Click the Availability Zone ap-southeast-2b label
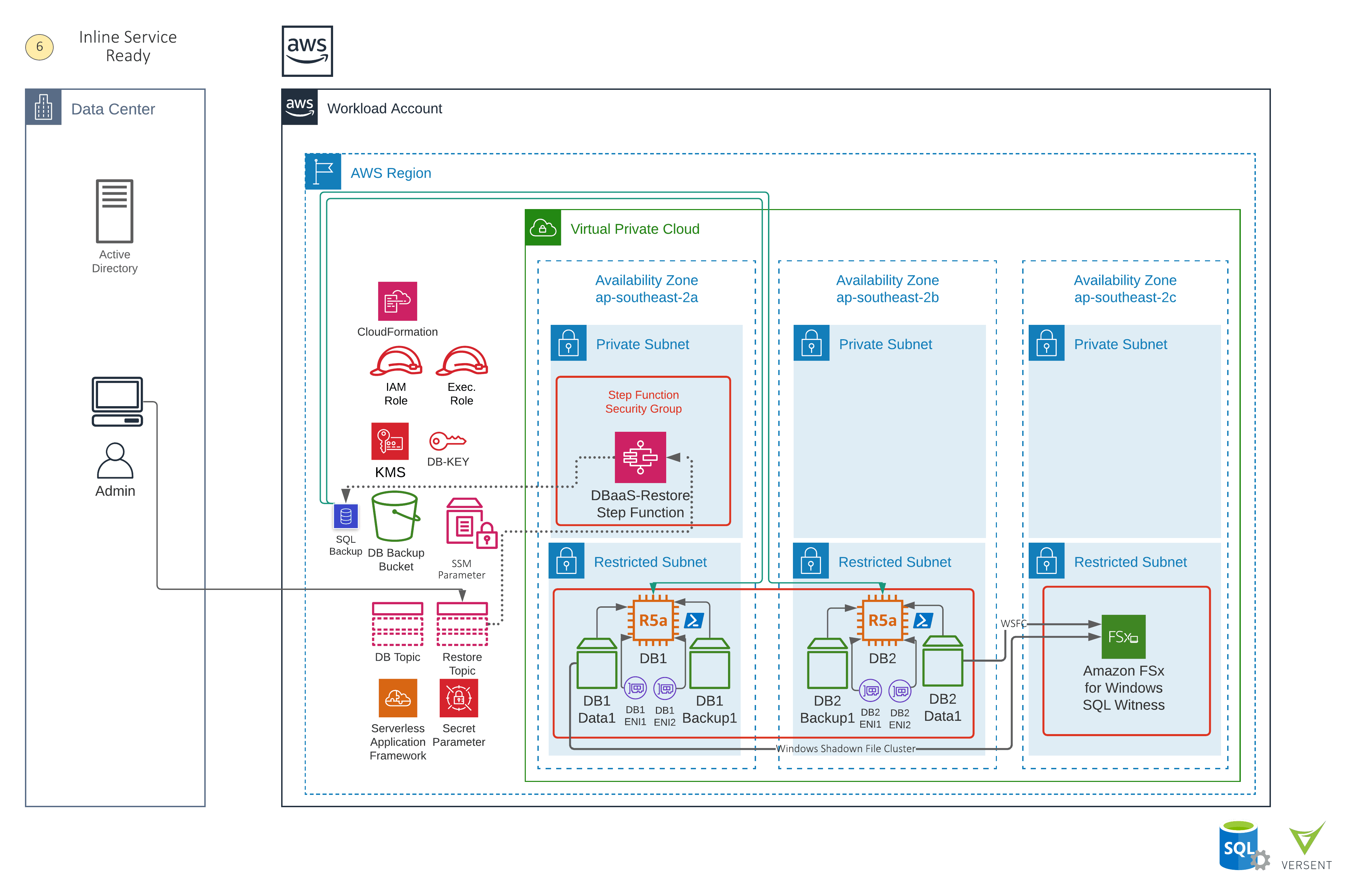This screenshot has height=896, width=1358. pyautogui.click(x=887, y=289)
